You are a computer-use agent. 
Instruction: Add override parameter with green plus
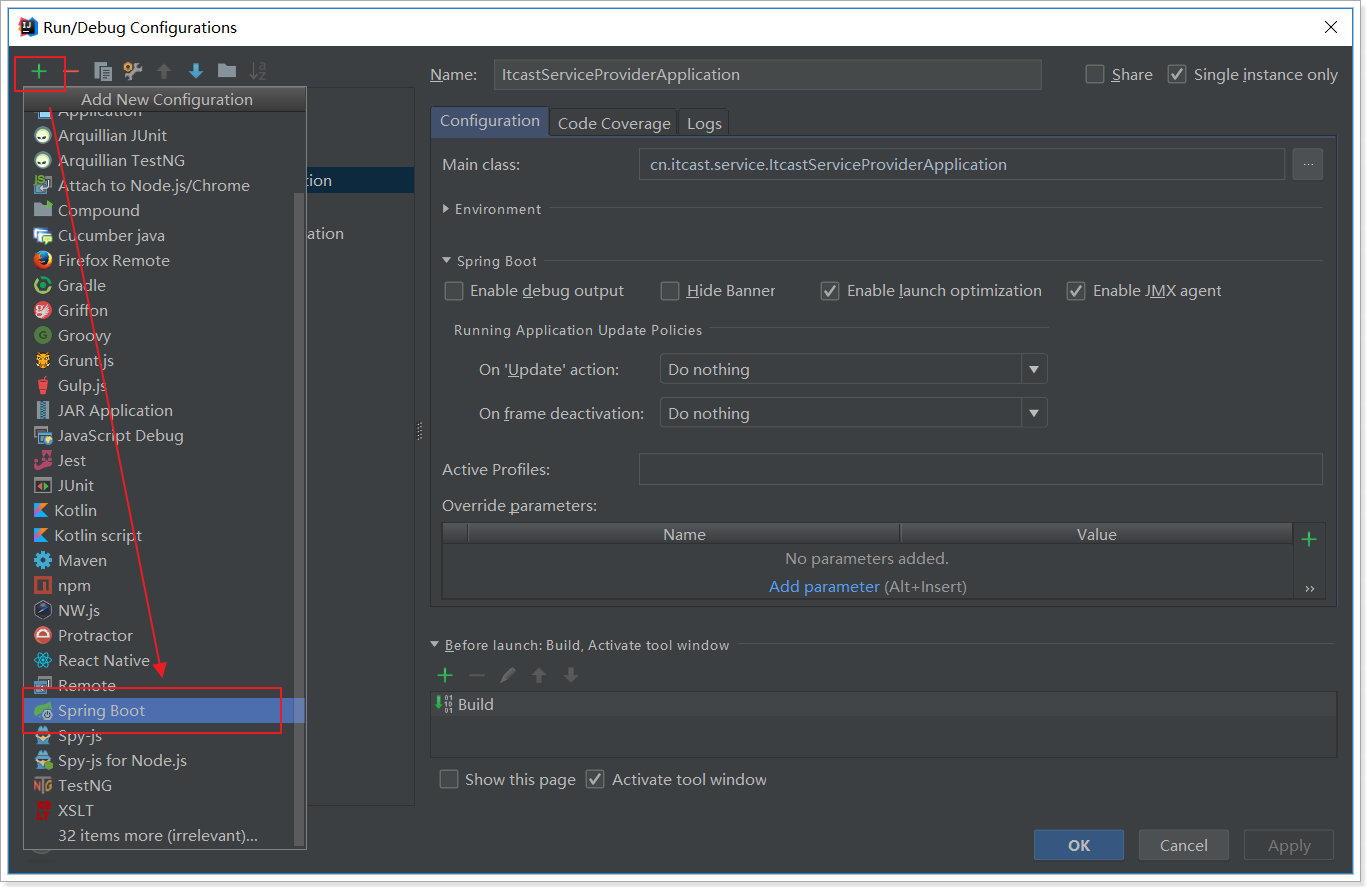point(1309,539)
